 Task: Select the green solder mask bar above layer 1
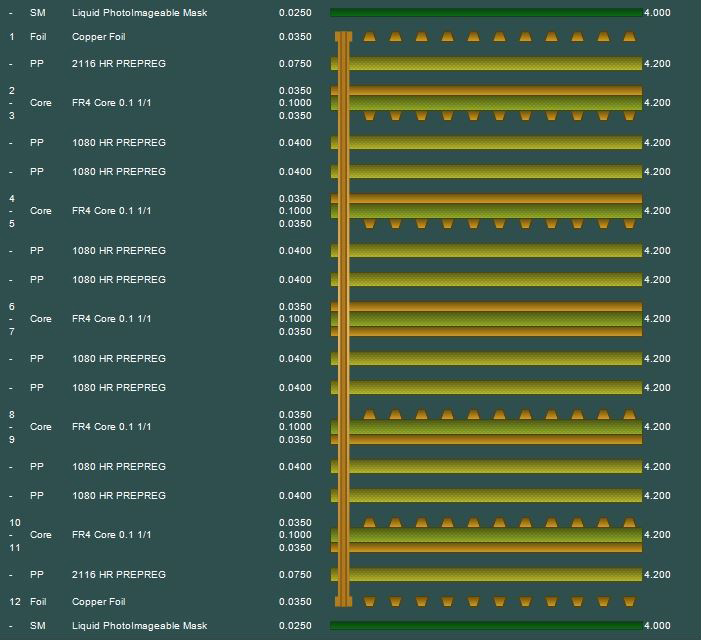486,13
